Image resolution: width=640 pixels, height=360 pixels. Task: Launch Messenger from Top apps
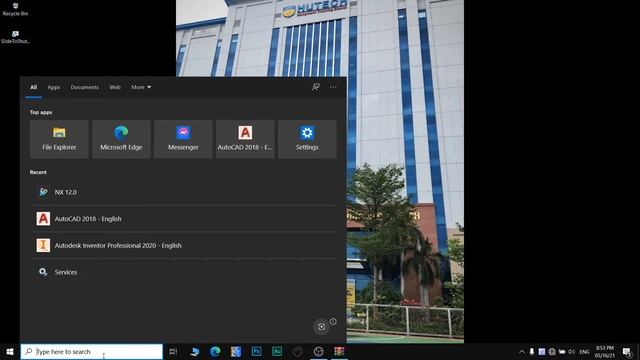[183, 139]
